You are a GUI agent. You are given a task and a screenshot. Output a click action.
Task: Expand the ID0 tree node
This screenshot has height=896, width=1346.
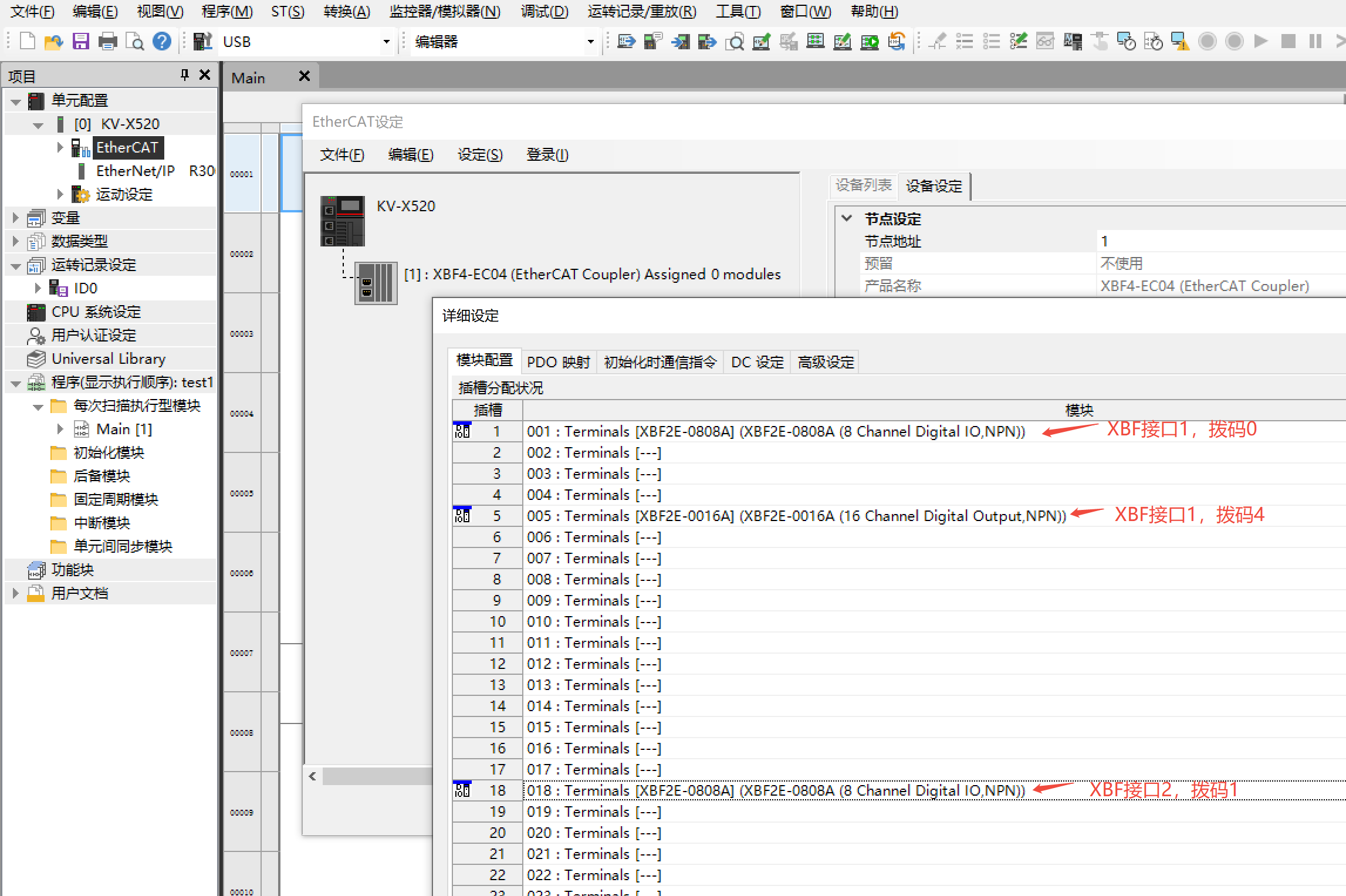pos(38,288)
